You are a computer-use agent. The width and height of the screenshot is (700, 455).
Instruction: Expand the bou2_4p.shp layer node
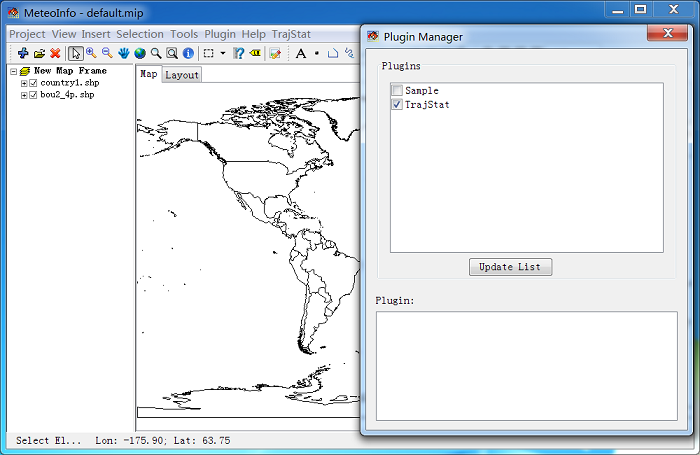(x=23, y=95)
